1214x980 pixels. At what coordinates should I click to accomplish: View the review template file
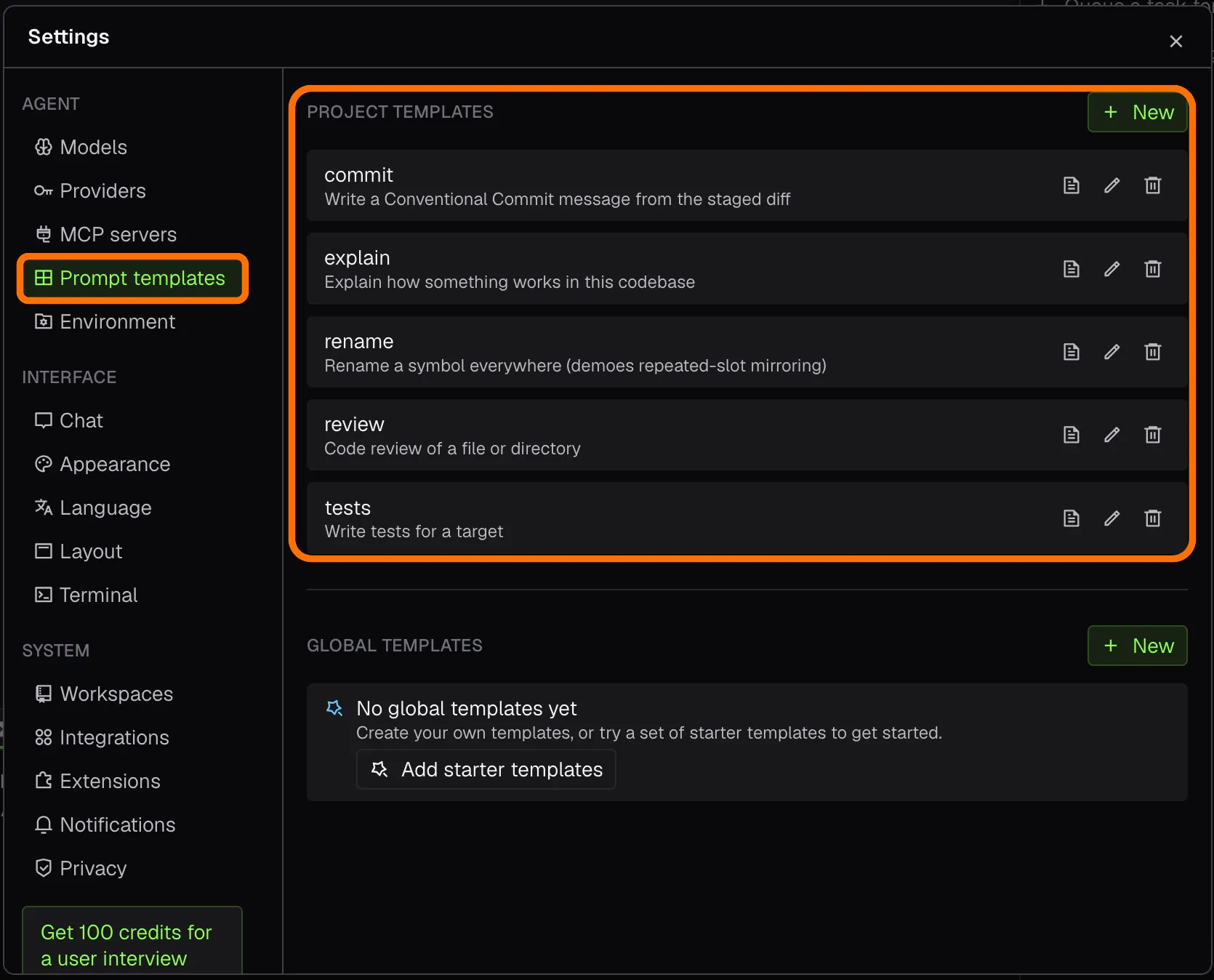1071,435
